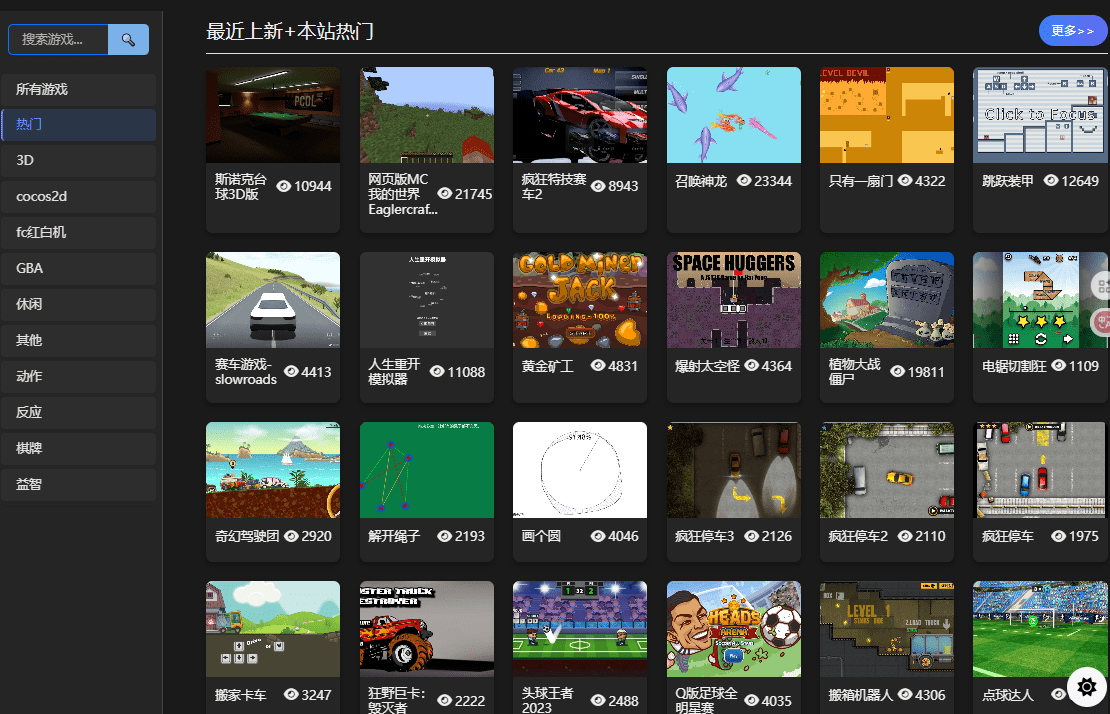This screenshot has width=1110, height=714.
Task: Launch 头球王者2023 game
Action: coord(579,628)
